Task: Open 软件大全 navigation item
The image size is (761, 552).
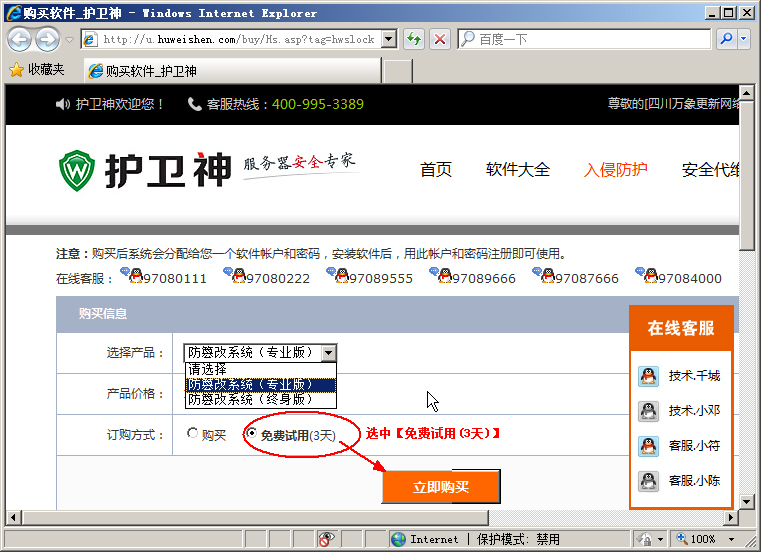Action: [x=518, y=169]
